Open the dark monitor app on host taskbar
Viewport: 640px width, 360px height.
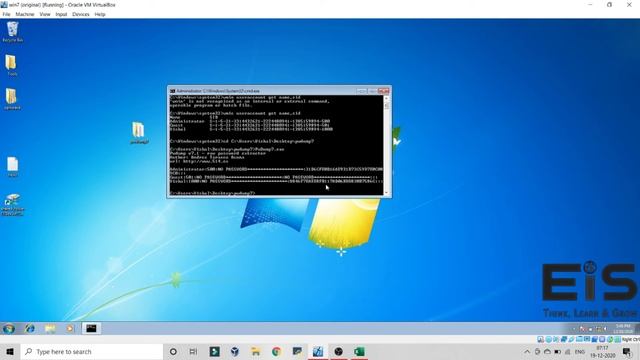(x=297, y=351)
